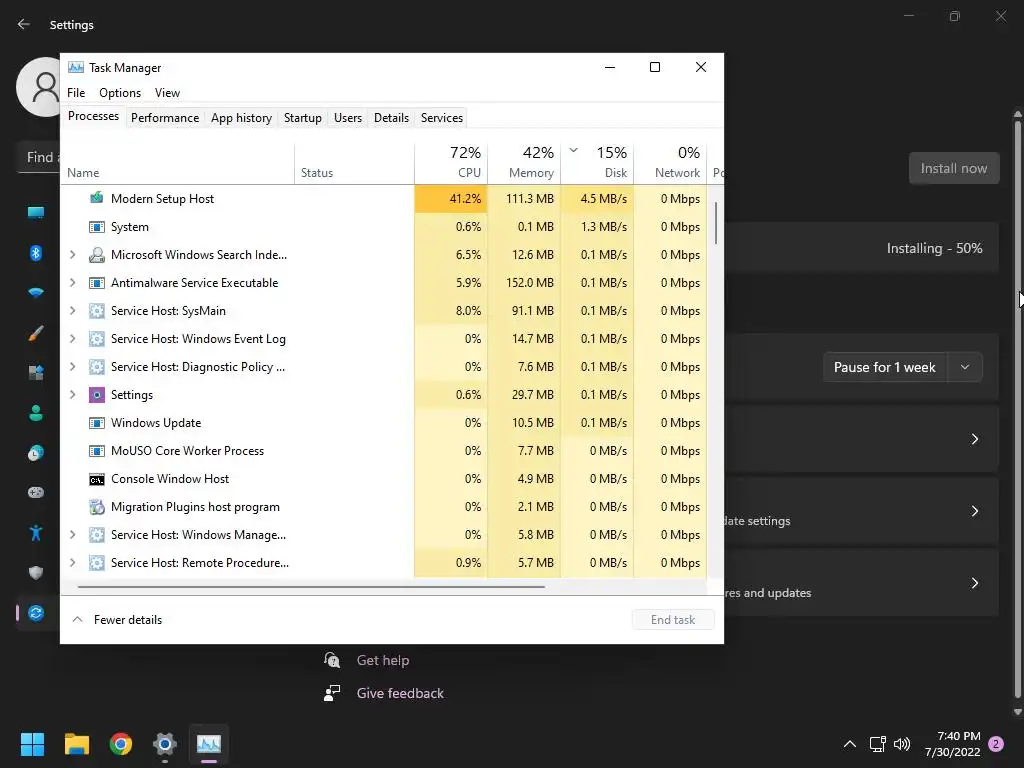Show hidden icons in system tray
The image size is (1024, 768).
click(x=850, y=744)
